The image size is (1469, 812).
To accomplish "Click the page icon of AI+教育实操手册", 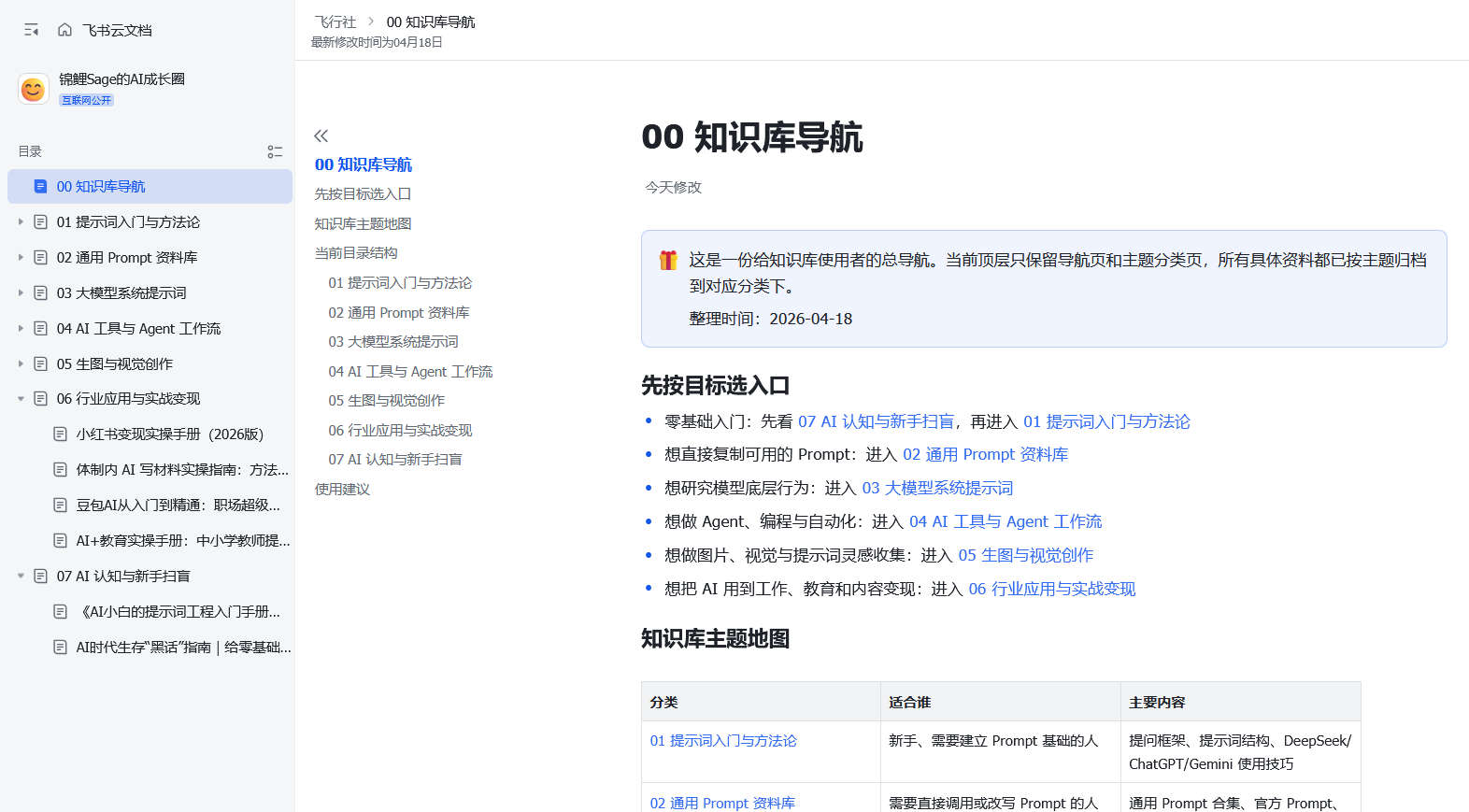I will click(60, 541).
